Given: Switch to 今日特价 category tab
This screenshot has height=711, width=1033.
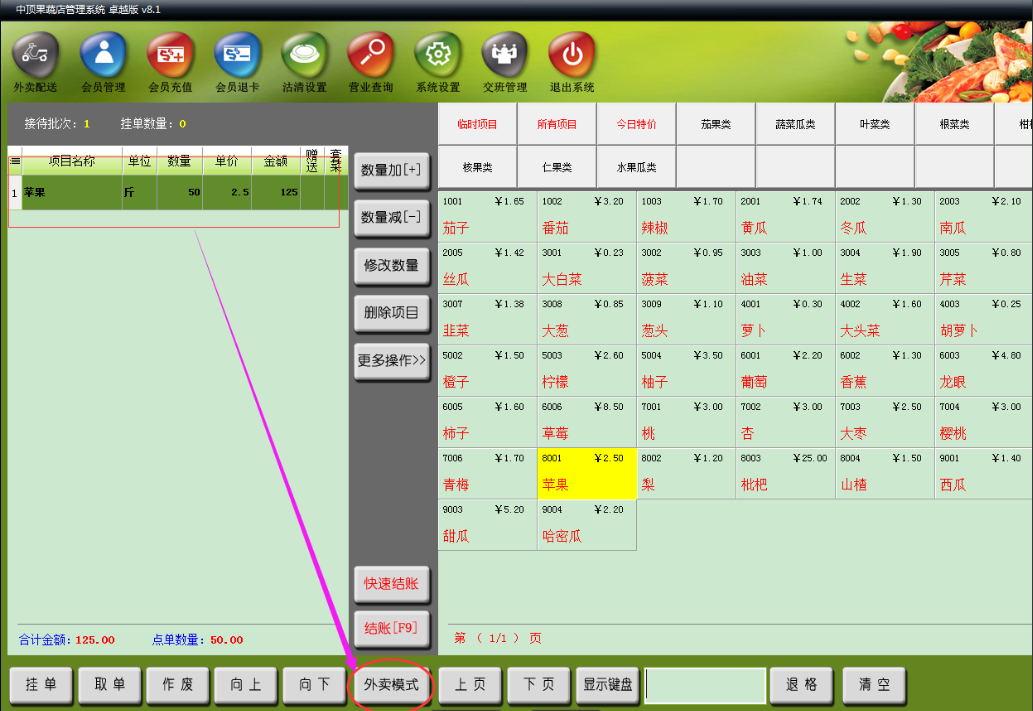Looking at the screenshot, I should (636, 124).
